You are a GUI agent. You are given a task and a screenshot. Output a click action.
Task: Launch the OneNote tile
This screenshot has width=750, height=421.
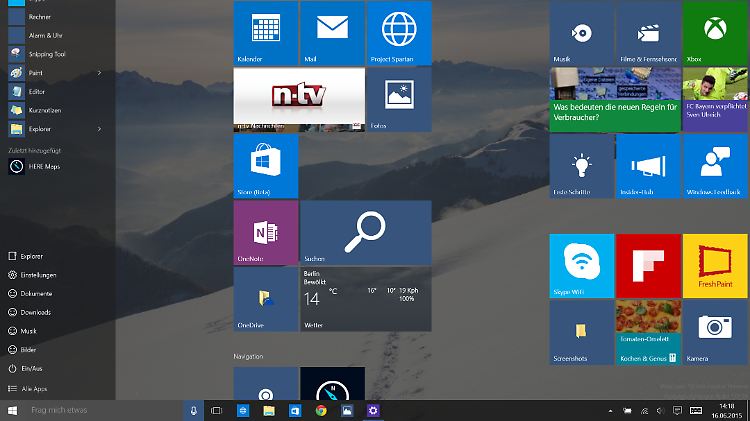coord(265,233)
